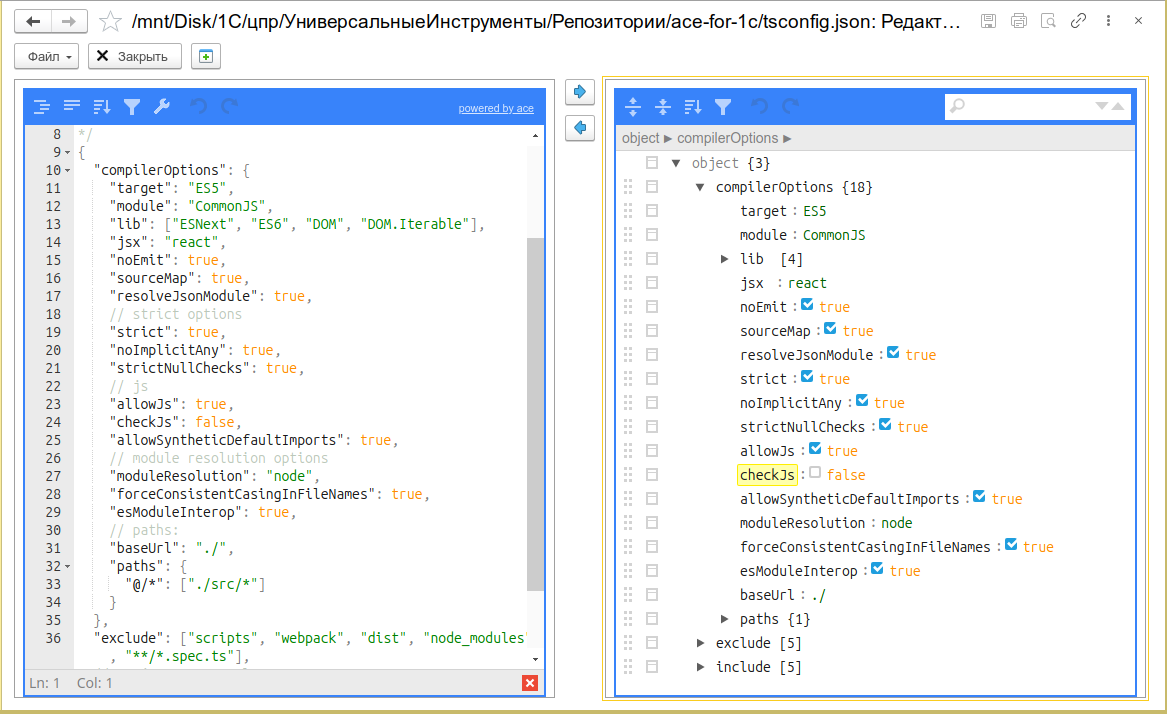
Task: Sort contents in code editor toolbar
Action: [x=102, y=107]
